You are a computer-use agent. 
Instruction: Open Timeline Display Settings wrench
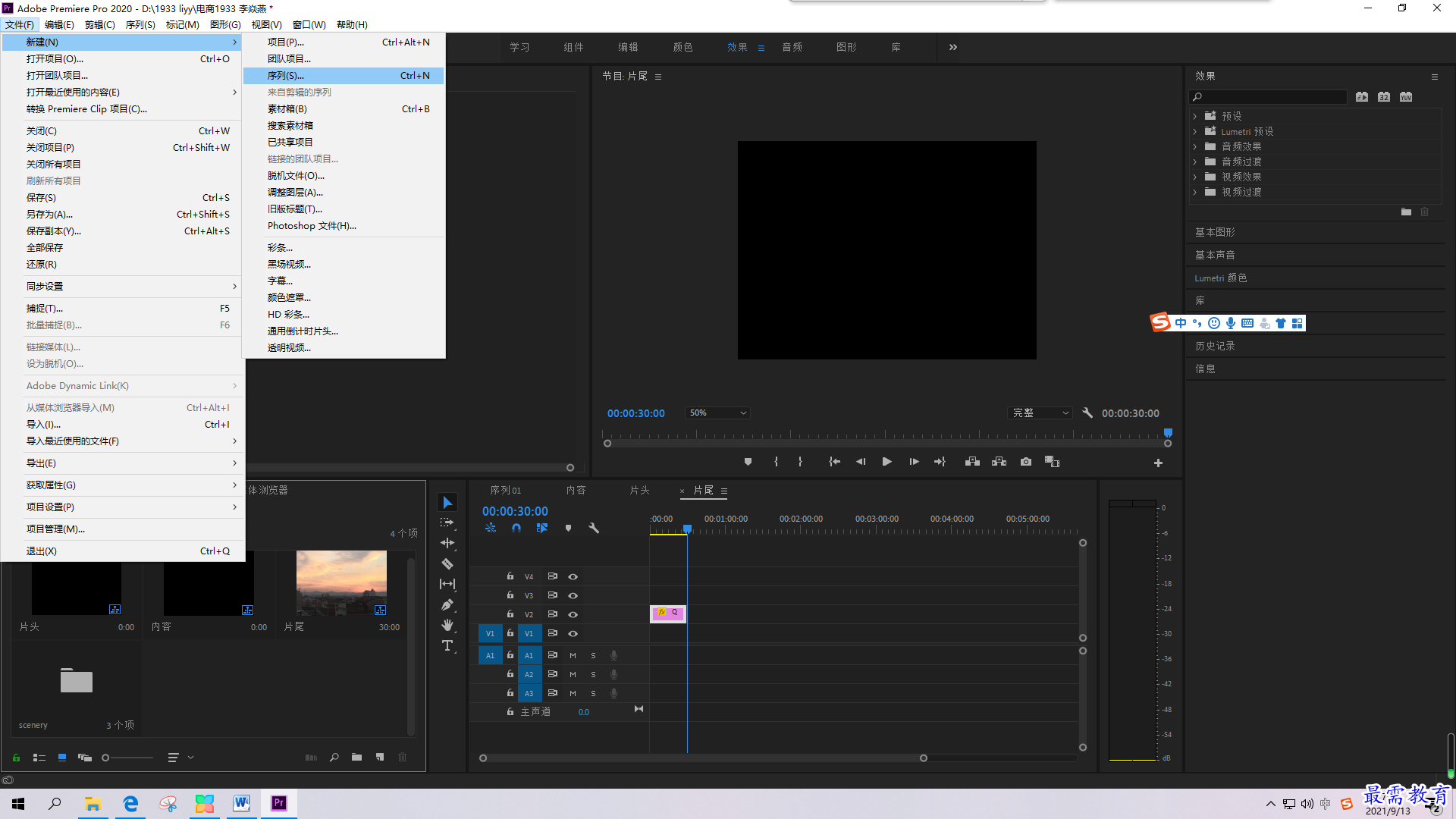[x=594, y=528]
